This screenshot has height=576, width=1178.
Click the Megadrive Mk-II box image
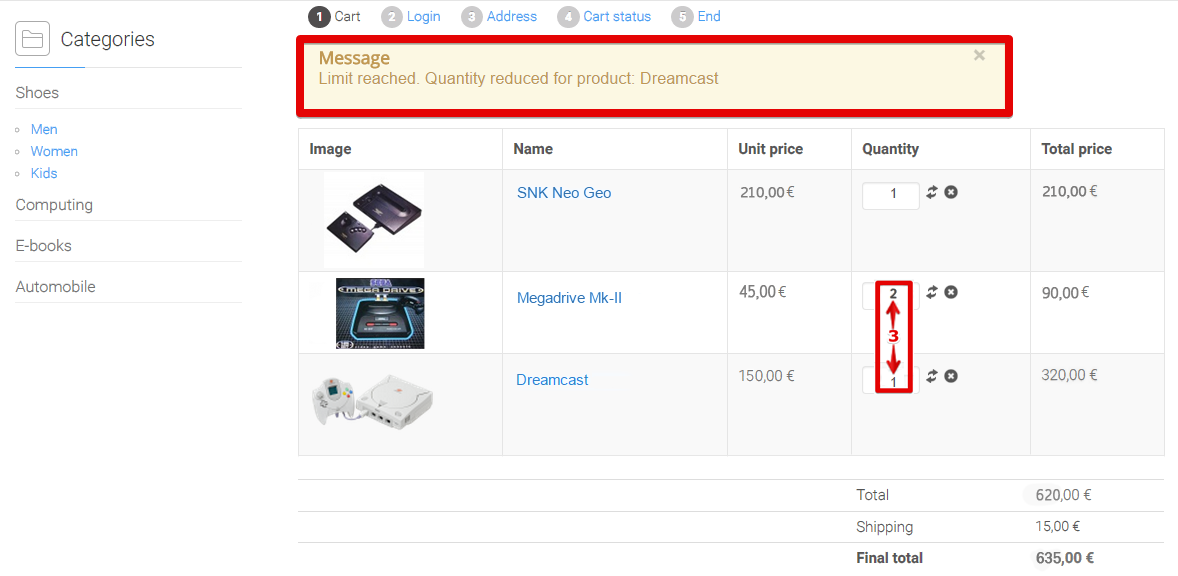pyautogui.click(x=380, y=313)
